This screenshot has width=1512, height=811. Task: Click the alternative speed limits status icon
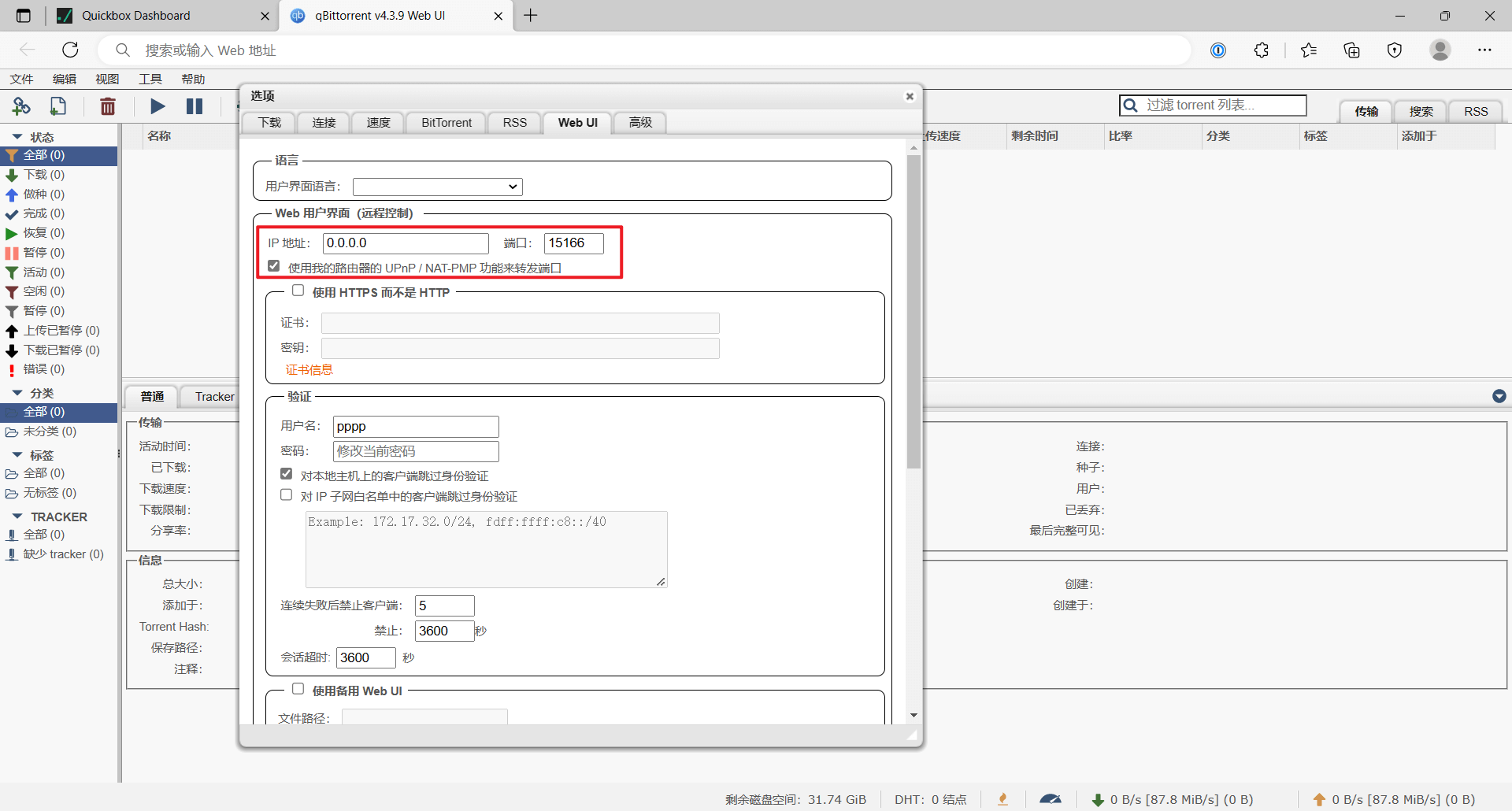1050,799
